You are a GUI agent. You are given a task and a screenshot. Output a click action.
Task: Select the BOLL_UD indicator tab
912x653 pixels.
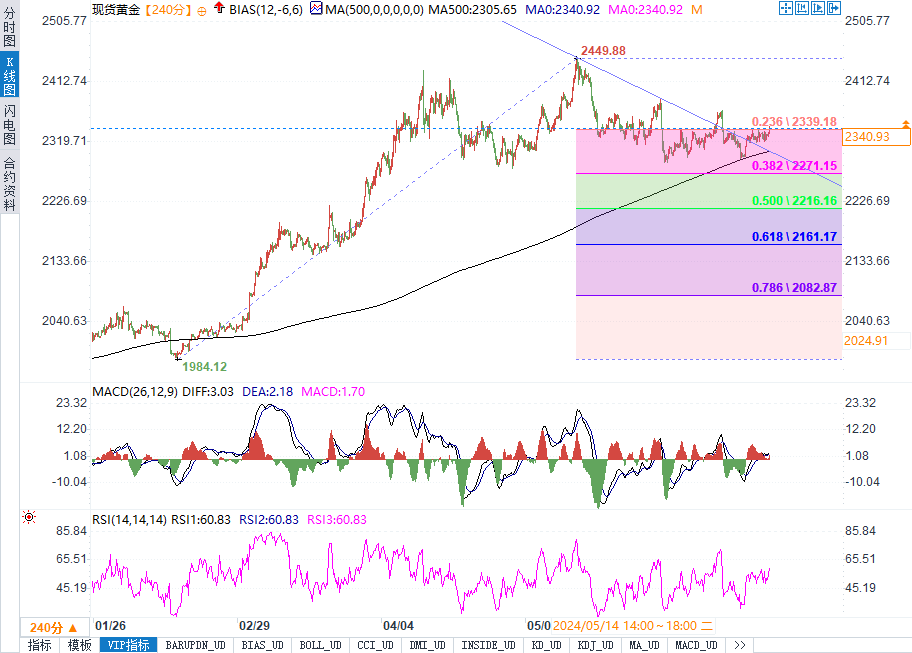click(320, 645)
